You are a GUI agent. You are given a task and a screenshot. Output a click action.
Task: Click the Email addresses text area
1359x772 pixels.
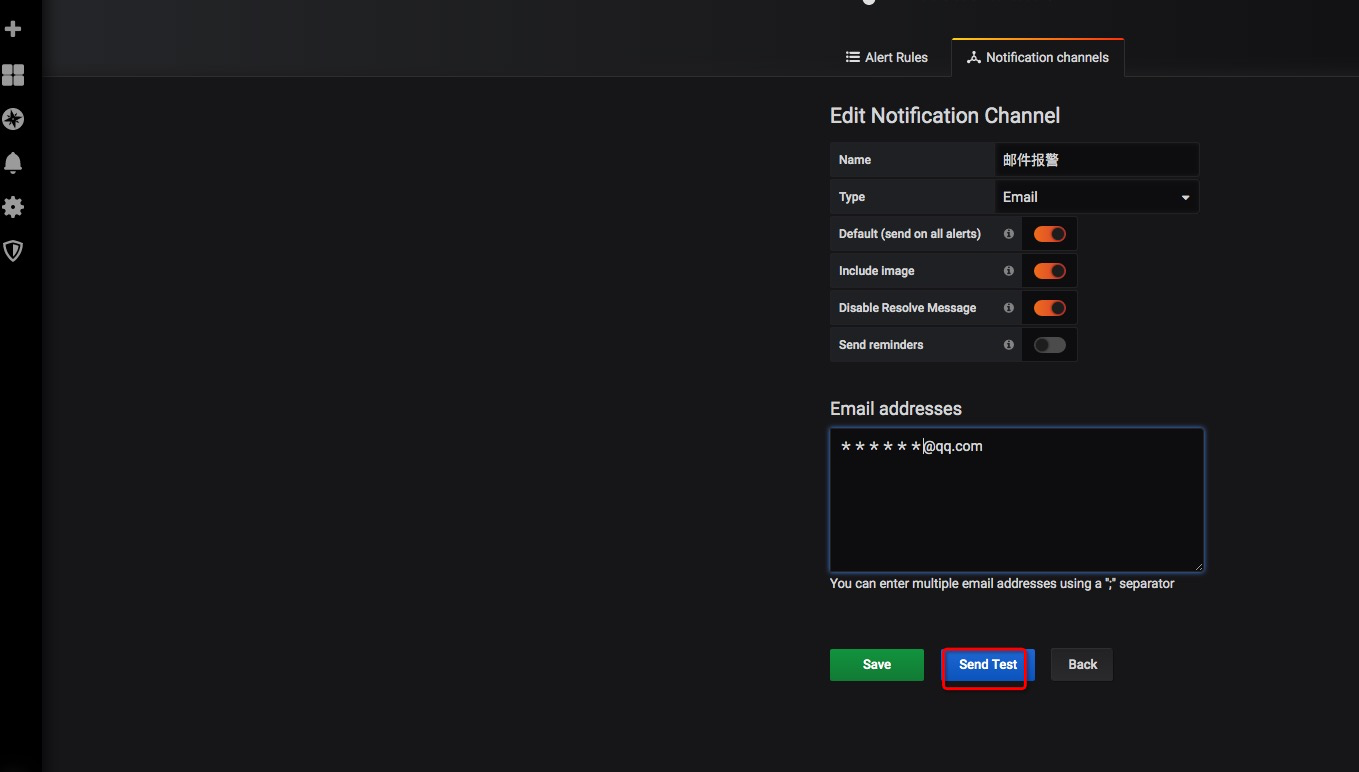click(1016, 500)
